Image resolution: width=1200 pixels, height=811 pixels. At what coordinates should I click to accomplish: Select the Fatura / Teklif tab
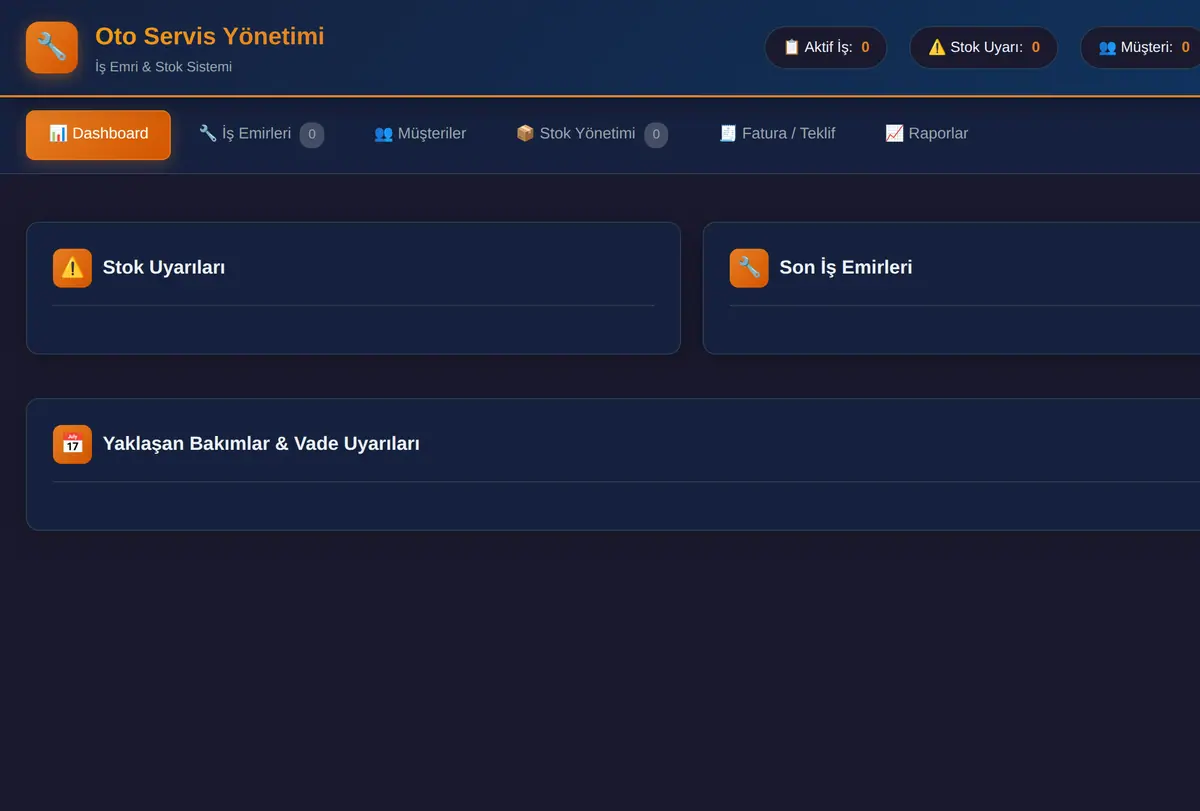click(777, 134)
